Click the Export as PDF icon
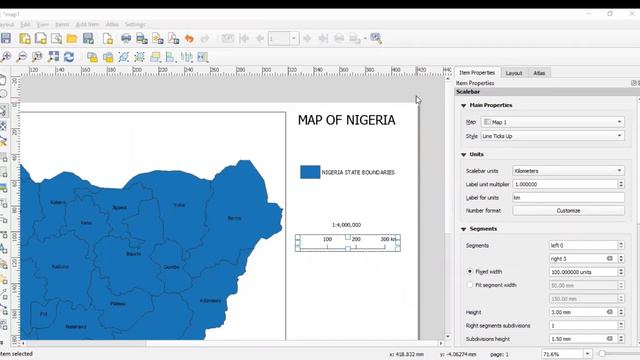Image resolution: width=640 pixels, height=360 pixels. [x=173, y=38]
